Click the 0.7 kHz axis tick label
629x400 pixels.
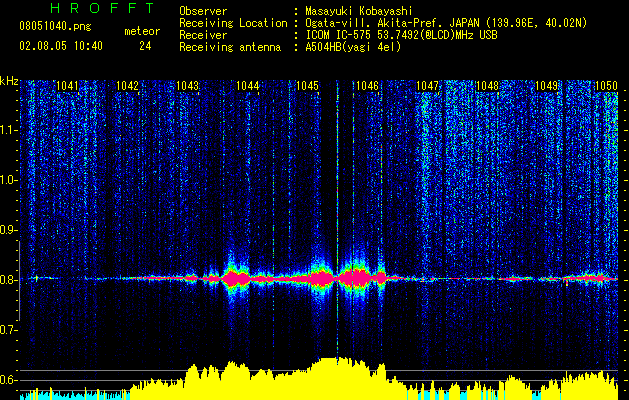[8, 330]
